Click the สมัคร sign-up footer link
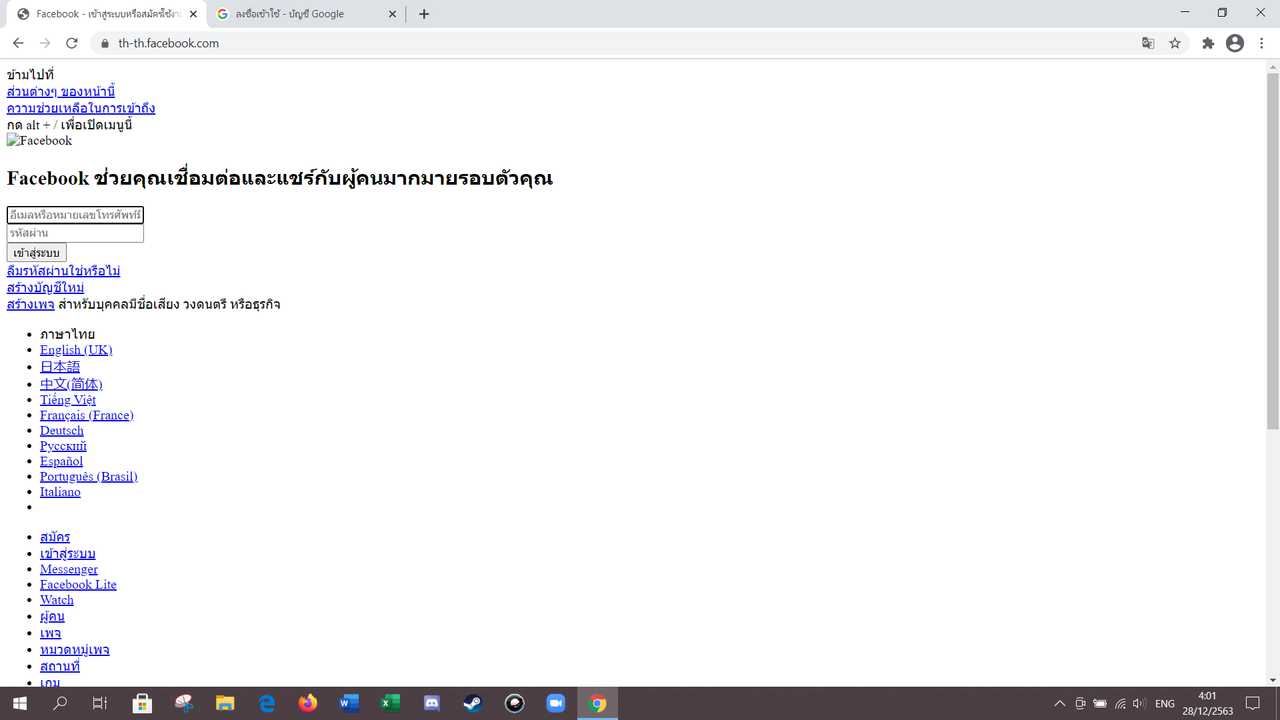Image resolution: width=1280 pixels, height=720 pixels. [x=55, y=537]
